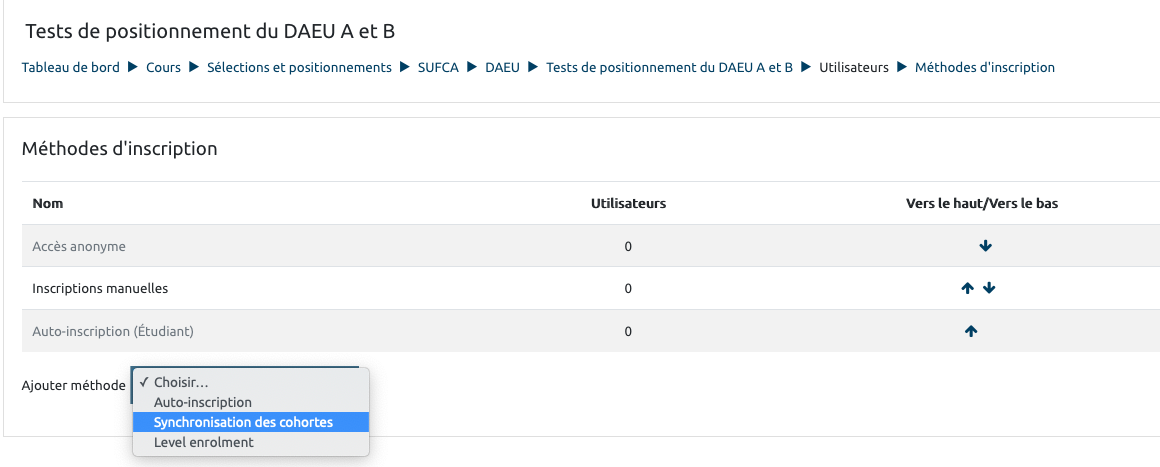Move Auto-inscription (Étudiant) up with arrow

(x=971, y=331)
